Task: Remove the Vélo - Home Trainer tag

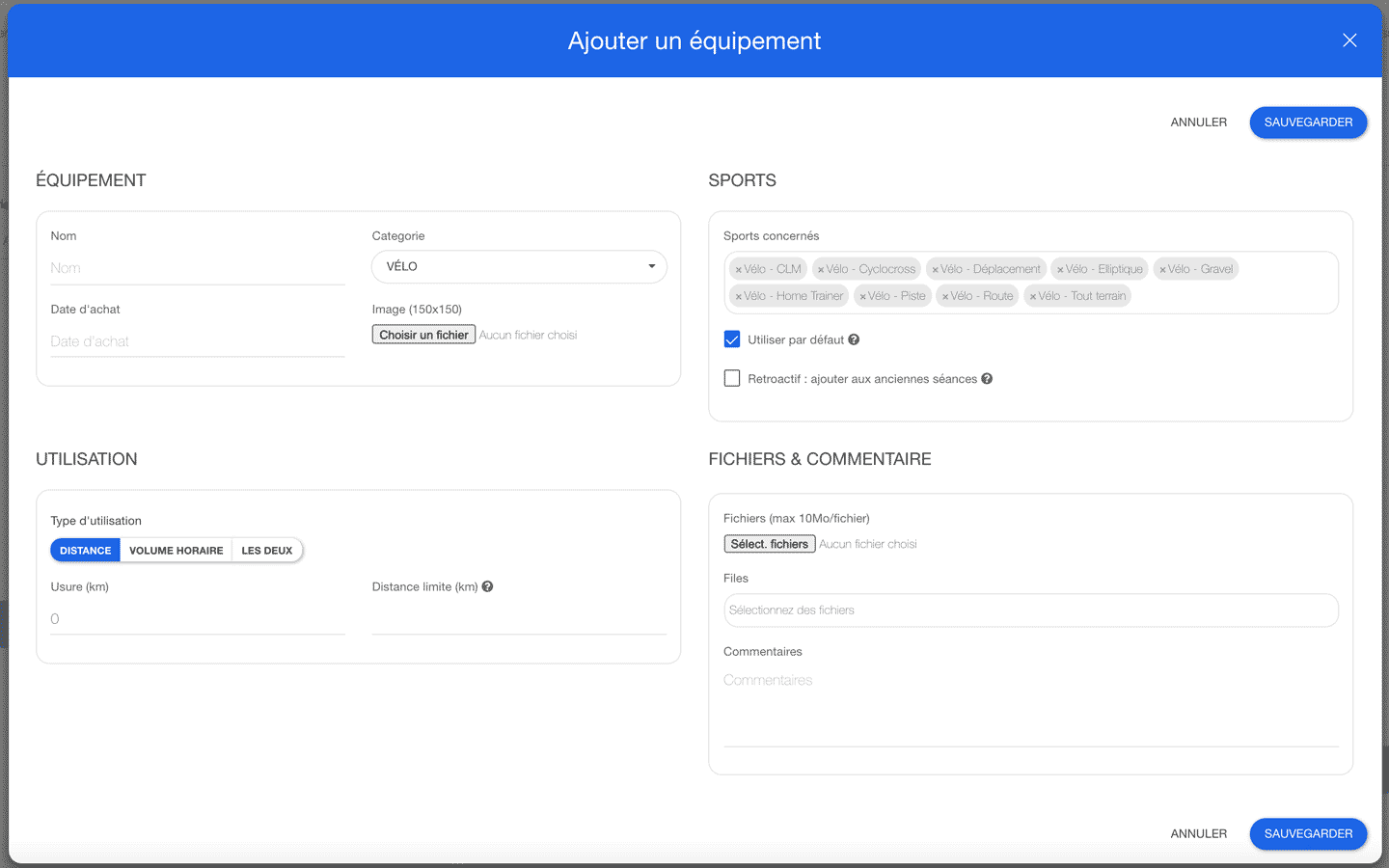Action: coord(739,297)
